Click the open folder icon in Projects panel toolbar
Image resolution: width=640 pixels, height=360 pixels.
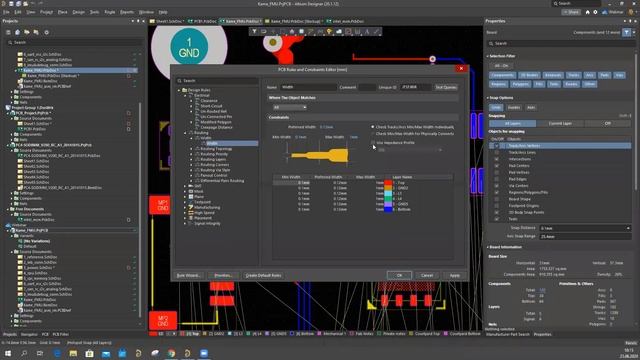click(27, 32)
